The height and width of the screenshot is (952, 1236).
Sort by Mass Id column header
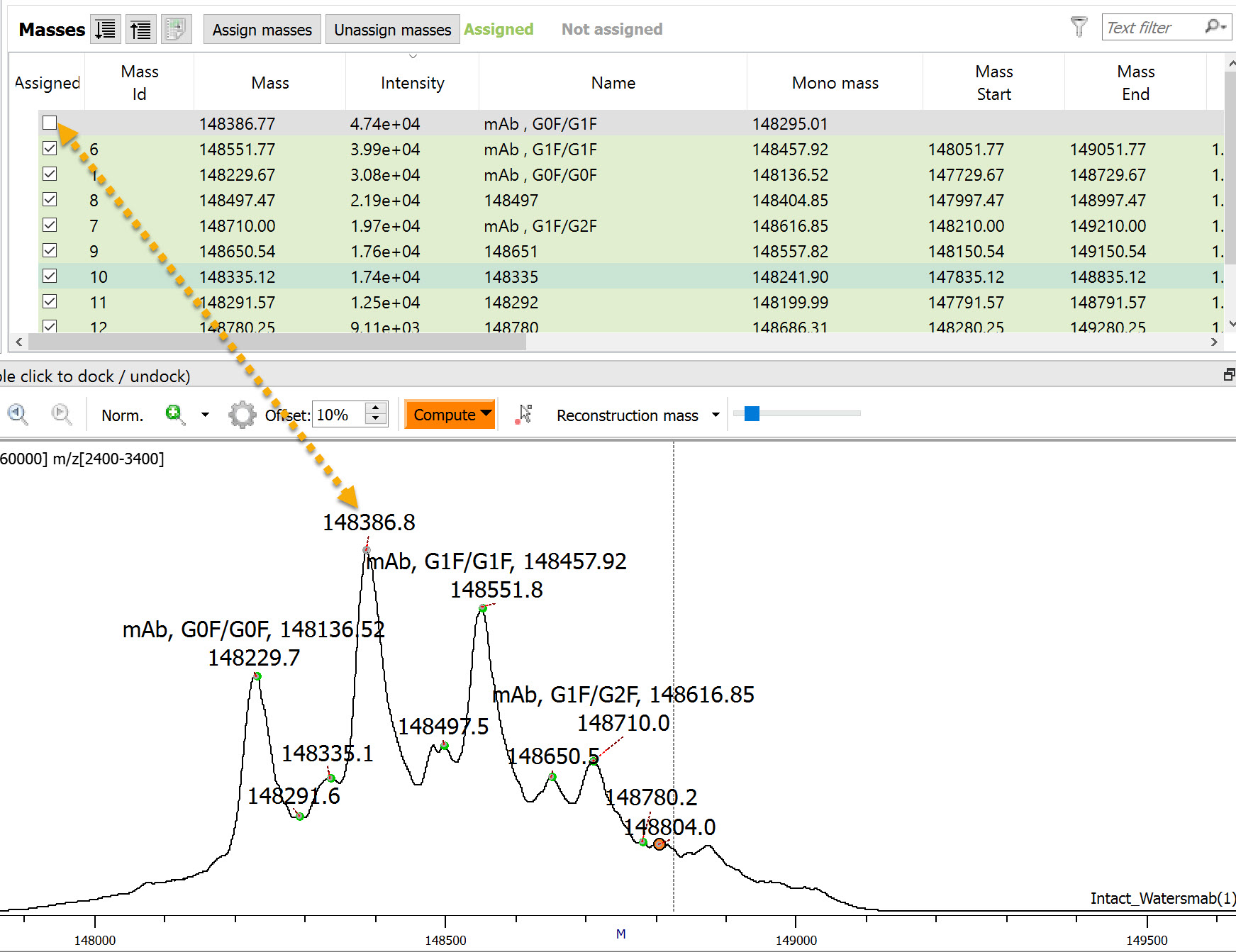(x=140, y=83)
